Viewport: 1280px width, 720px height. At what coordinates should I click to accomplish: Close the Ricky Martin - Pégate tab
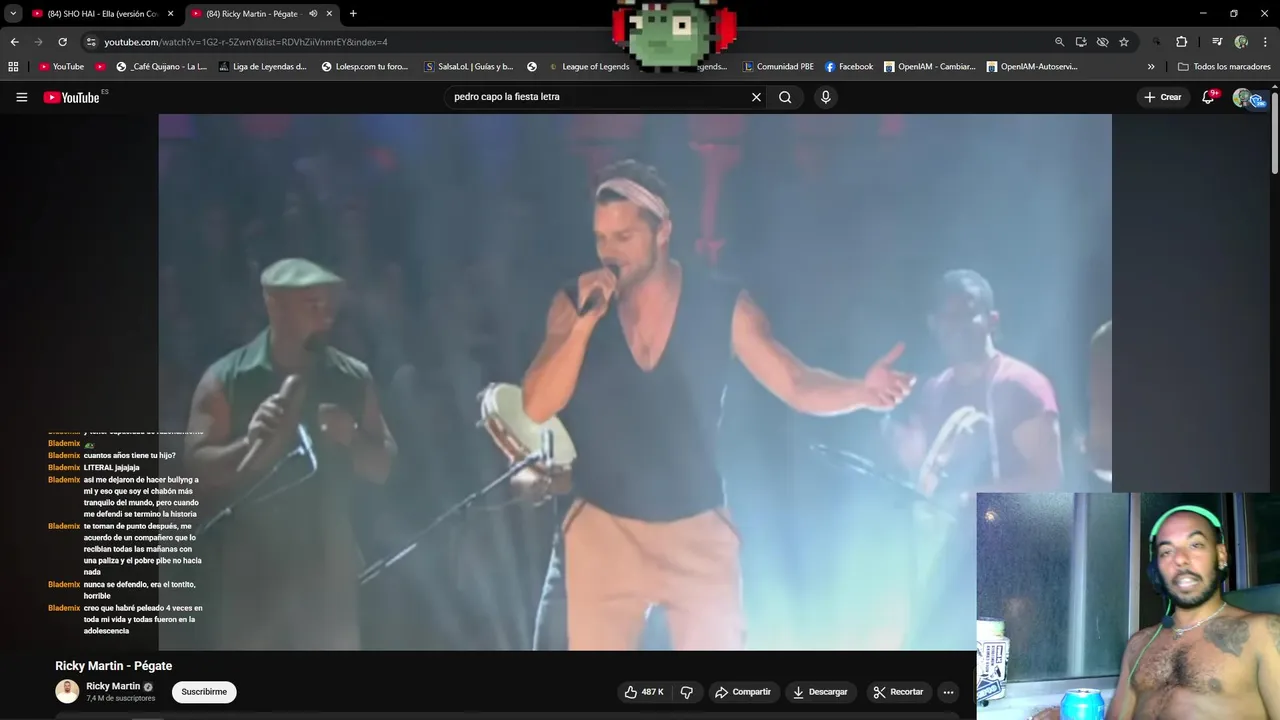[x=329, y=14]
